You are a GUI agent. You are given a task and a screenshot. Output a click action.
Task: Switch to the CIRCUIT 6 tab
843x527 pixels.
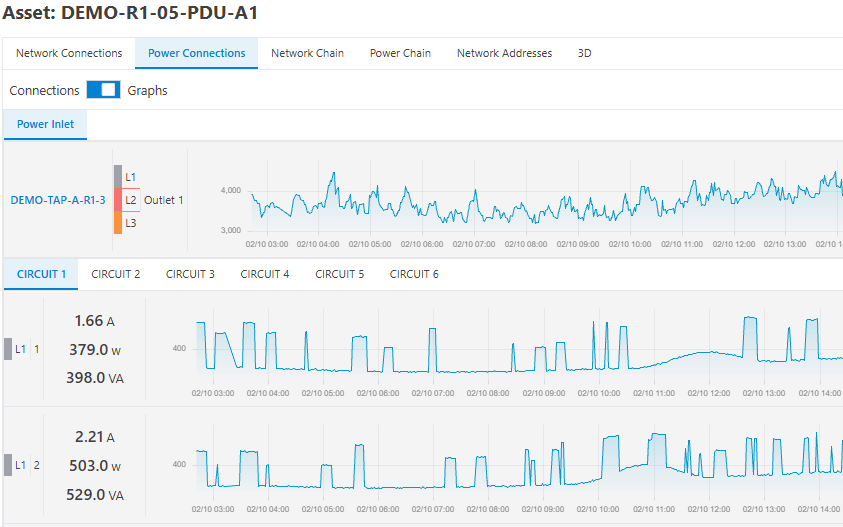[x=414, y=274]
